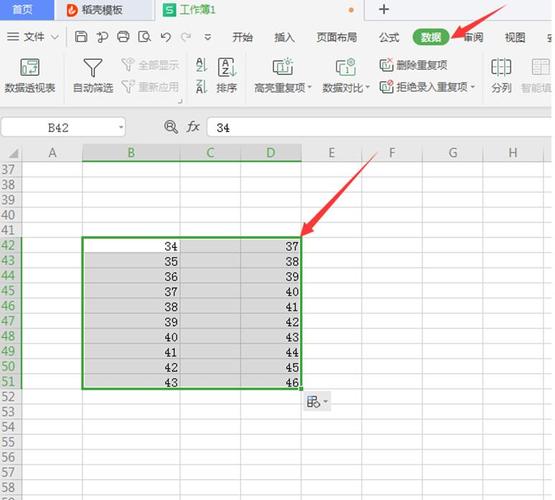Select row 37 header
Screen dimensions: 555x500
(x=11, y=169)
